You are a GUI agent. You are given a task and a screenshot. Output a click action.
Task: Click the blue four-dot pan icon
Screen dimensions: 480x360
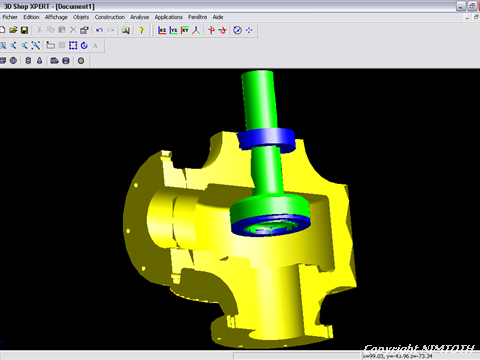point(249,30)
